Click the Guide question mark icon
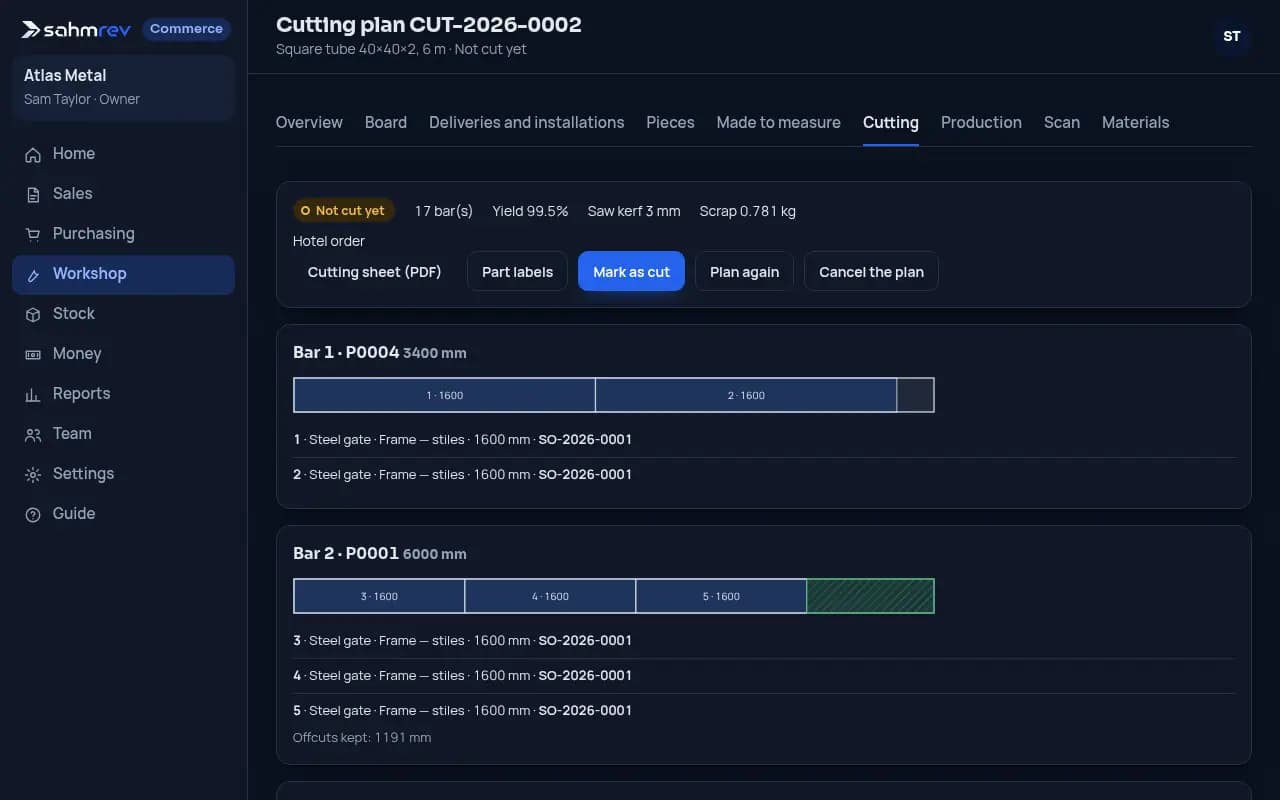 (x=33, y=514)
